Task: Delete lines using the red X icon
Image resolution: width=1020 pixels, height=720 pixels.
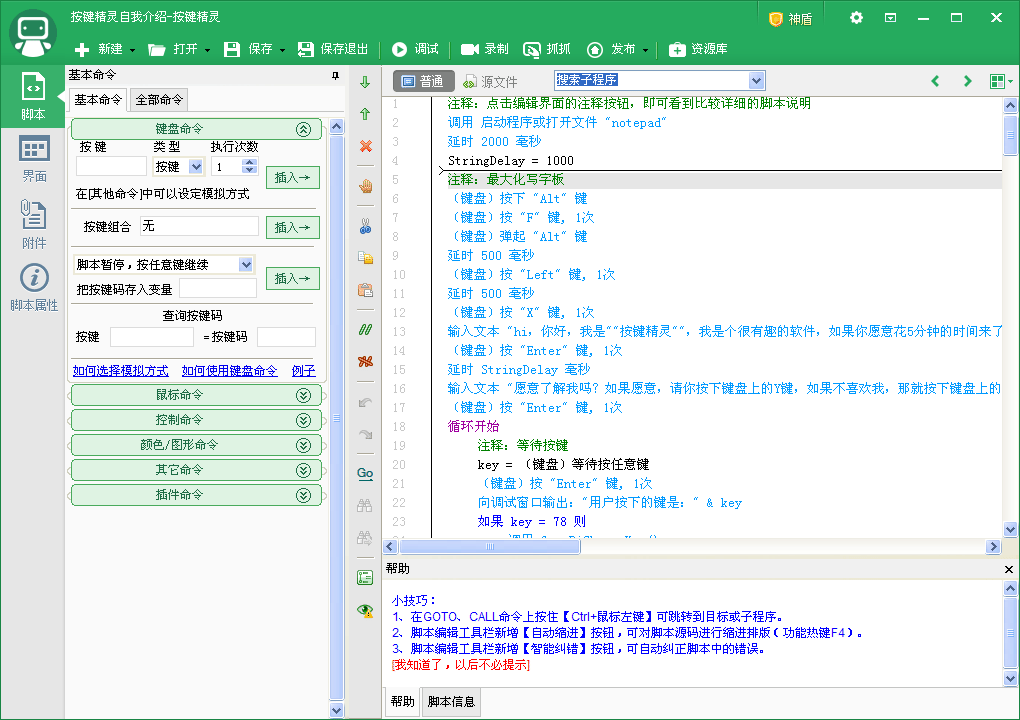Action: [365, 148]
